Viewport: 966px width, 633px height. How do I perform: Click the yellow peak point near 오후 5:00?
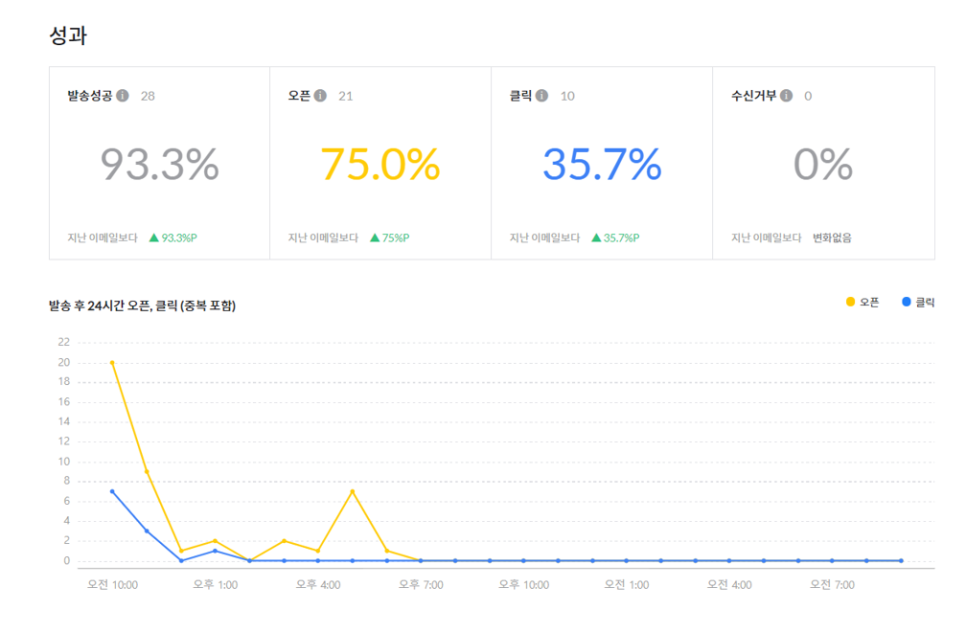(x=352, y=491)
